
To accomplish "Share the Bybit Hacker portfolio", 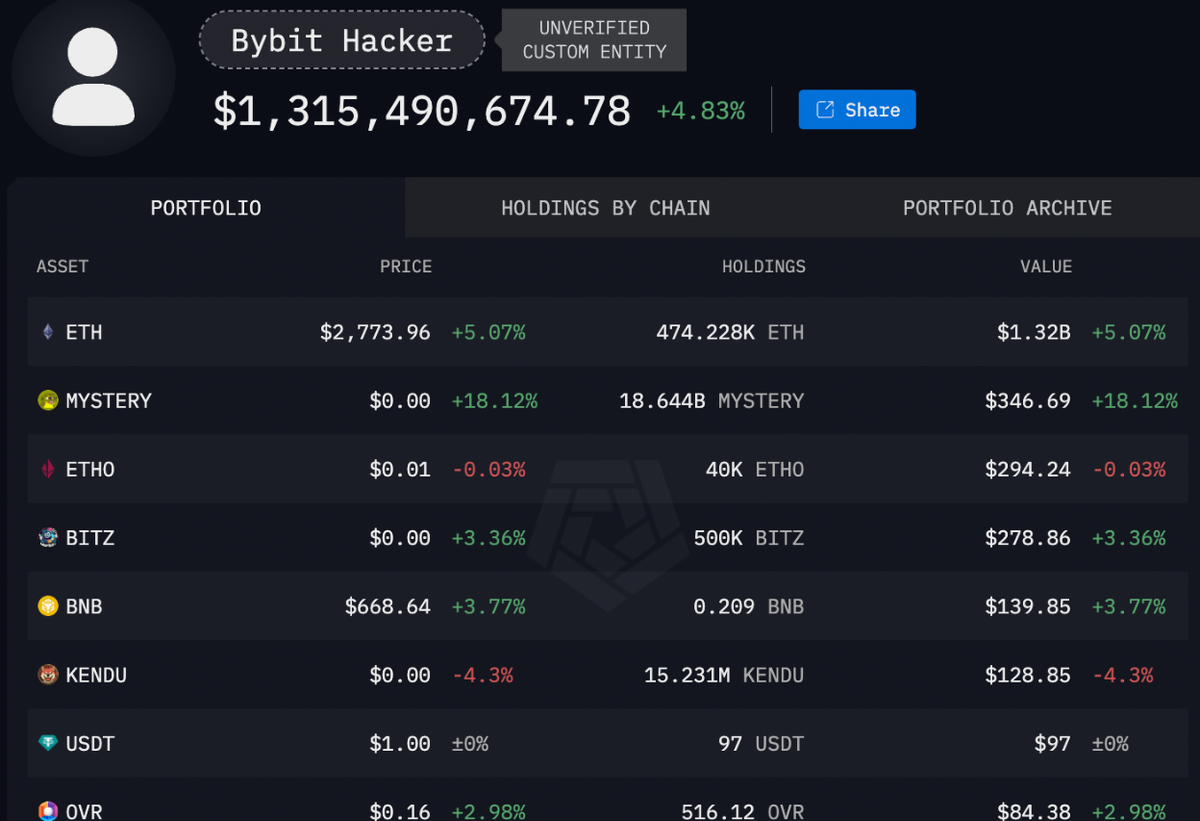I will 857,110.
